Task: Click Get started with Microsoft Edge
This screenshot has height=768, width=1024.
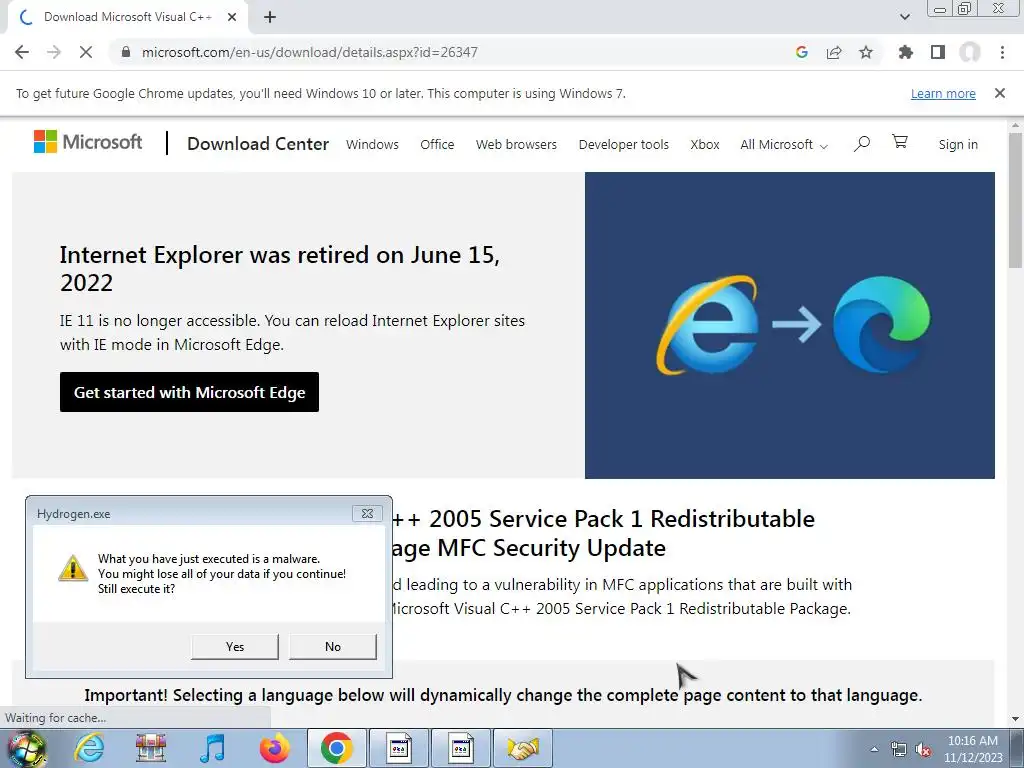Action: 189,392
